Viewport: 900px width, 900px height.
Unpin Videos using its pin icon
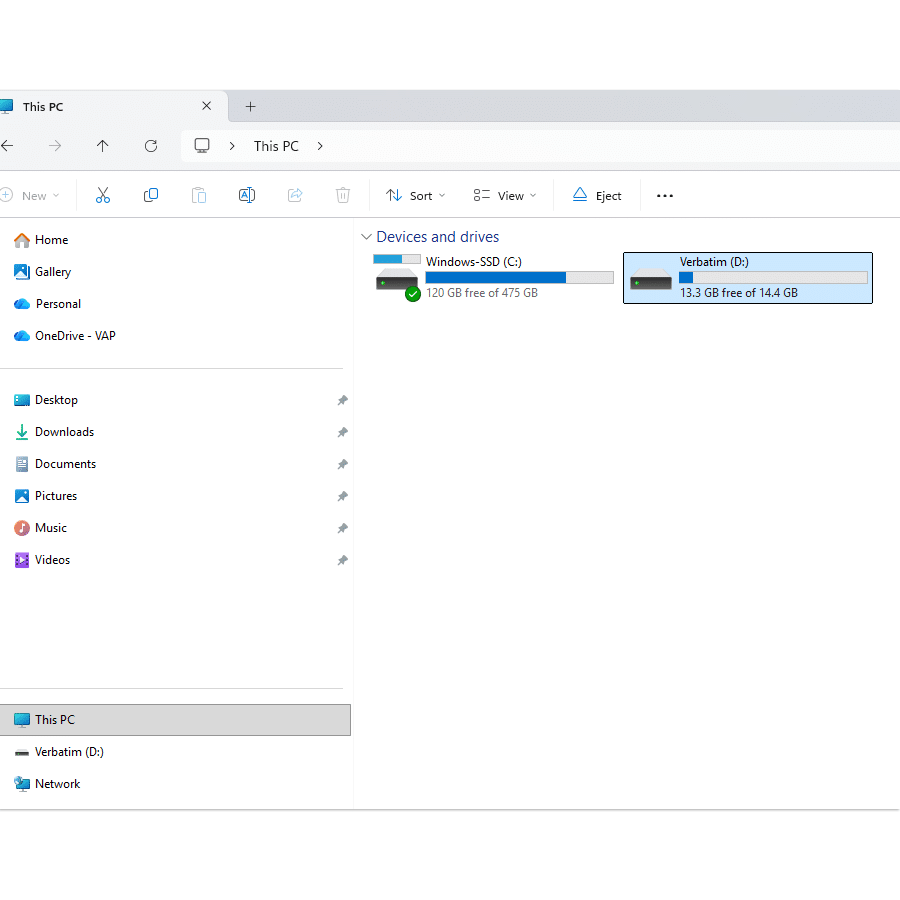[x=343, y=560]
